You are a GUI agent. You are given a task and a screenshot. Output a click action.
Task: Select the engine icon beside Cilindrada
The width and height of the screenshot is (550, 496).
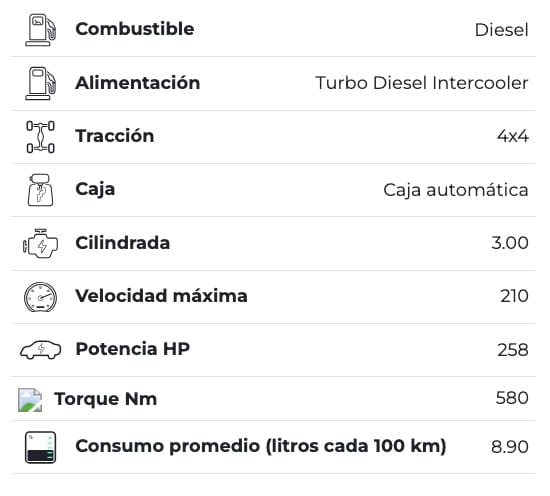pos(40,243)
